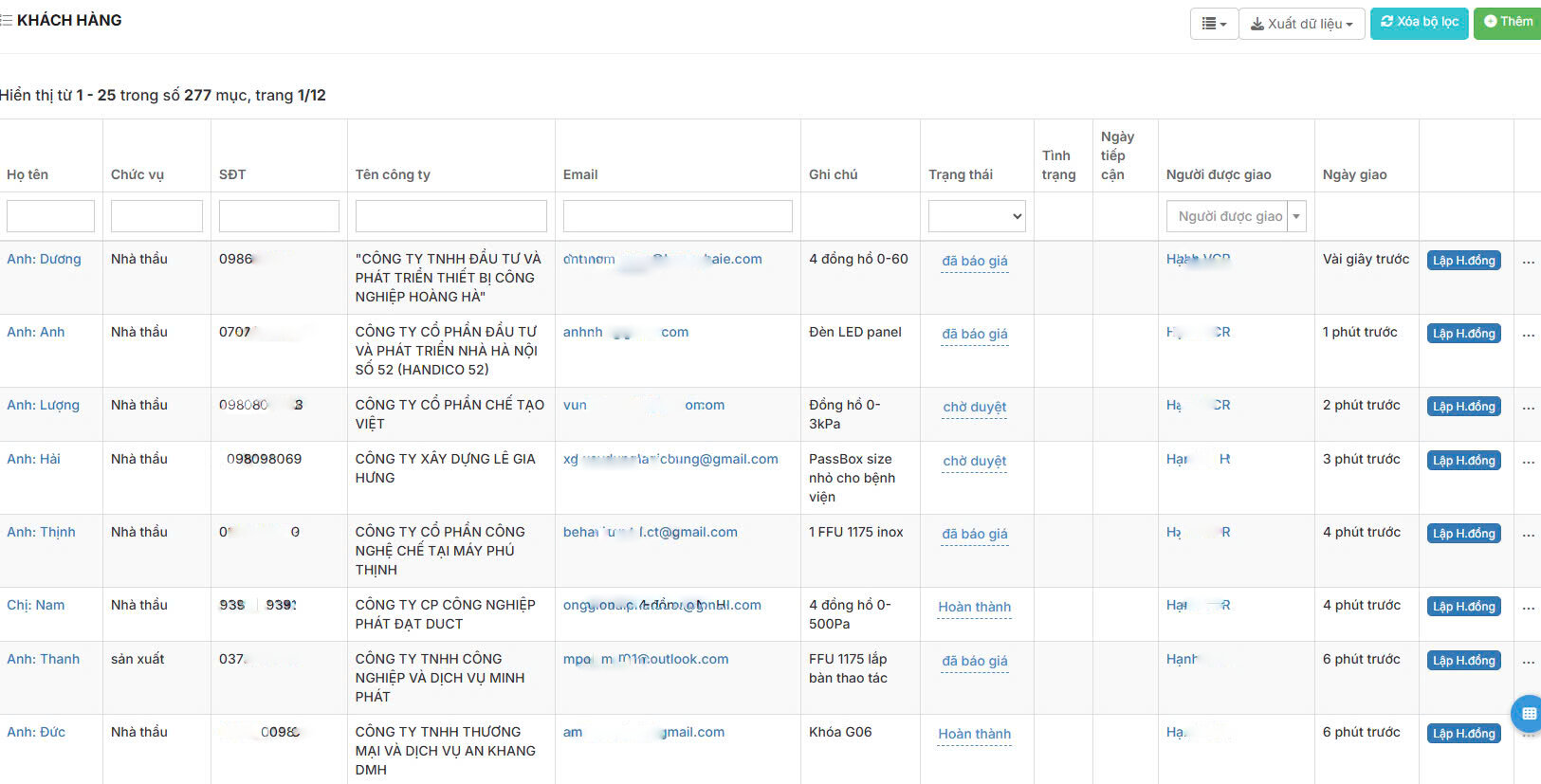The width and height of the screenshot is (1541, 784).
Task: Edit status Hoàn thành for Chị: Nam
Action: (x=975, y=608)
